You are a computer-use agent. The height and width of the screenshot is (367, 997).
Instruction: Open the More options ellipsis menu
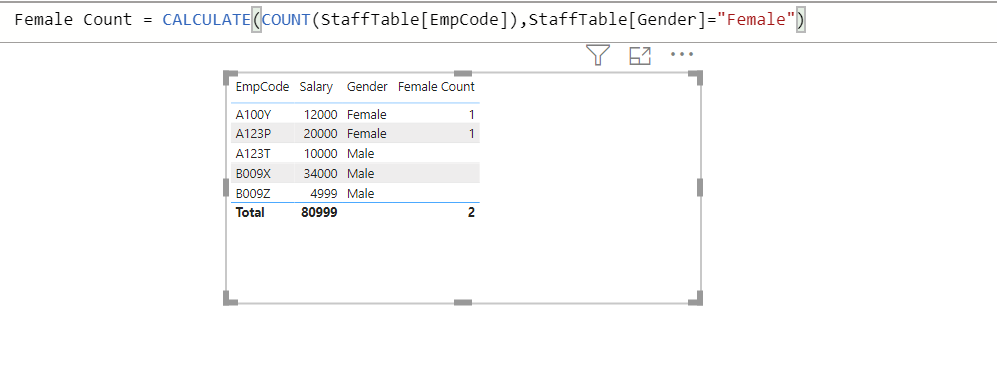[682, 55]
